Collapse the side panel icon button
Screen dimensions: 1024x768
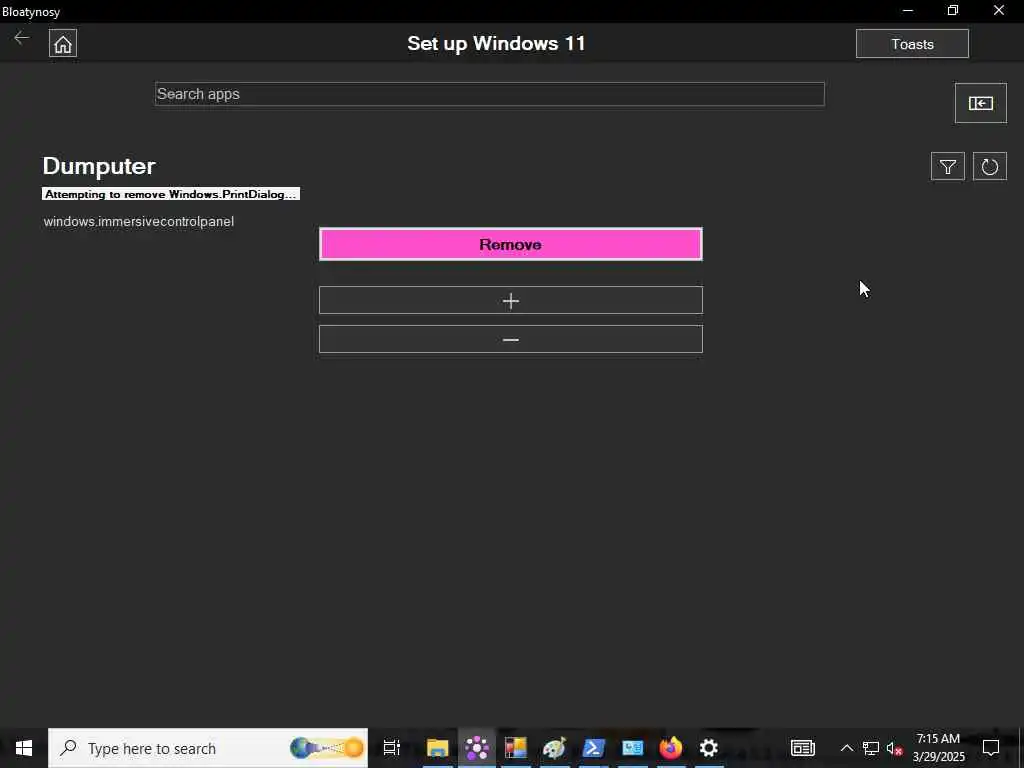pyautogui.click(x=980, y=103)
